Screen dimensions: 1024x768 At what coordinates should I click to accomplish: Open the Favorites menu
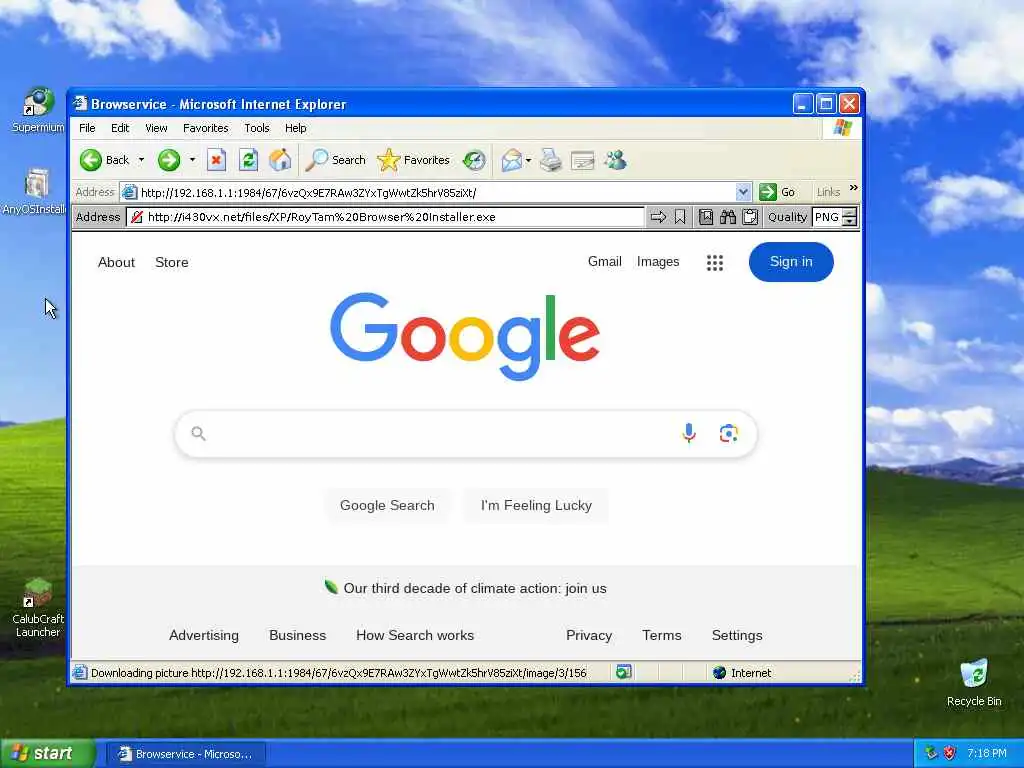point(206,128)
